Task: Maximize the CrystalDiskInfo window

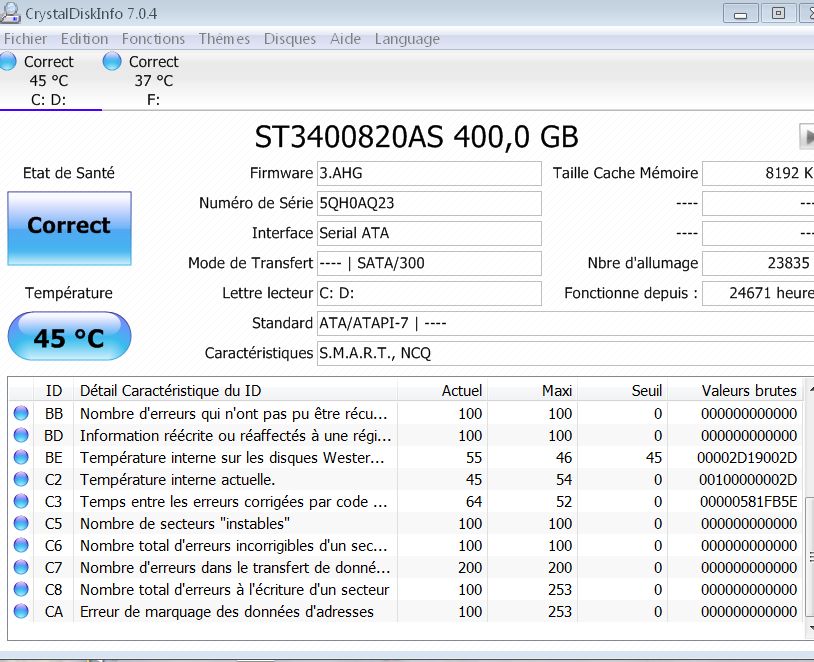Action: click(x=778, y=13)
